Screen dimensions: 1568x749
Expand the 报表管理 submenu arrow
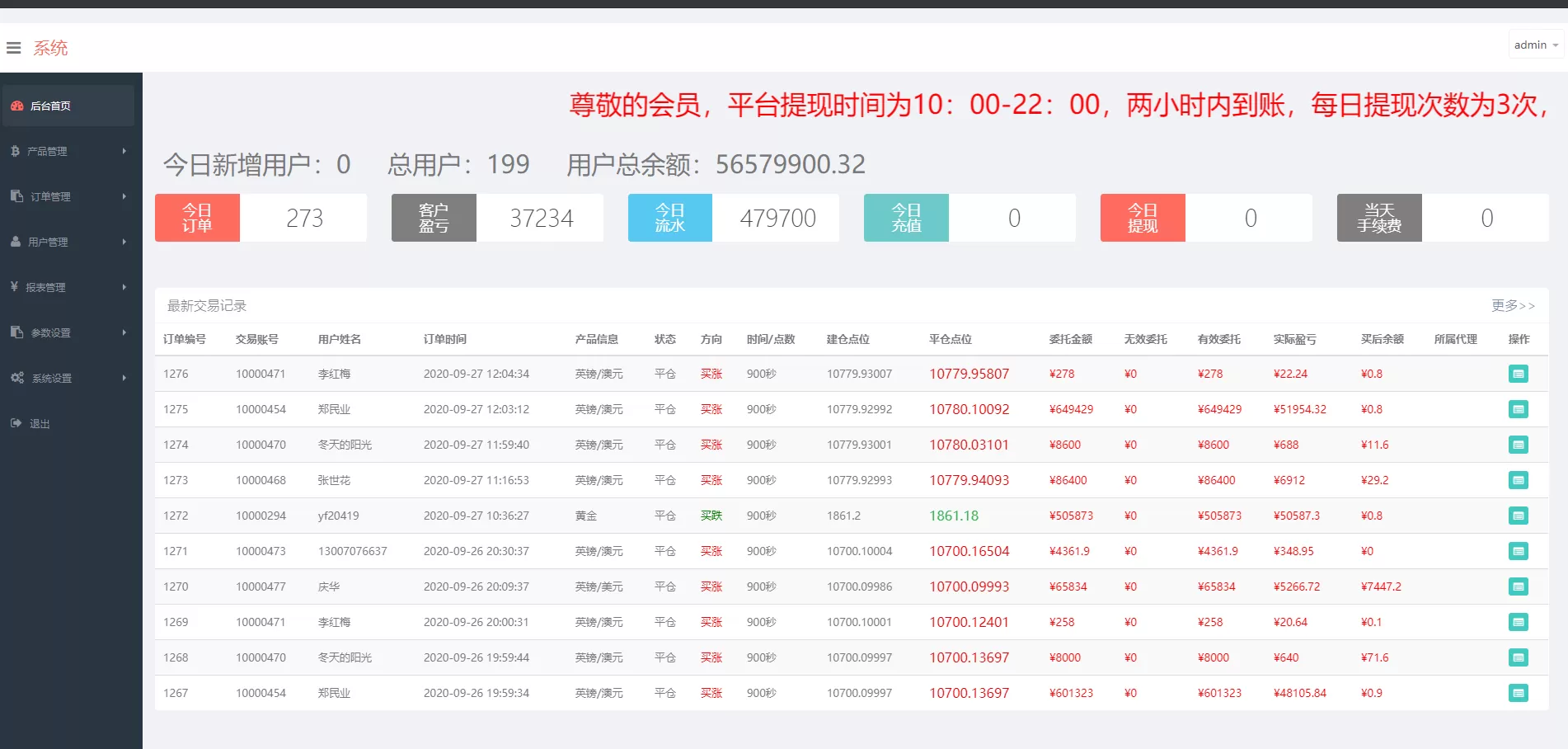pos(124,287)
